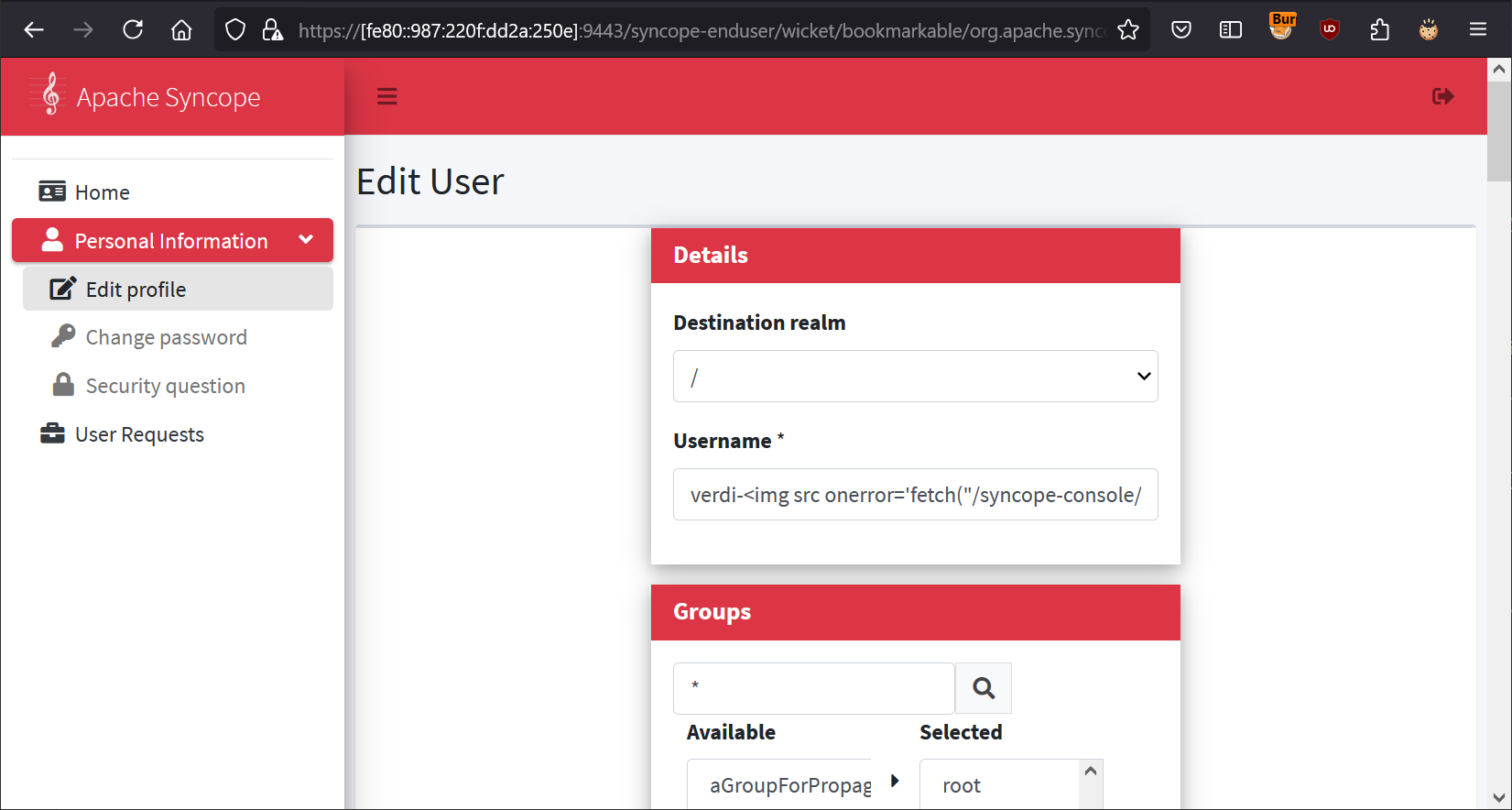Screen dimensions: 1512x810
Task: Open the tracking protection shield
Action: [x=235, y=30]
